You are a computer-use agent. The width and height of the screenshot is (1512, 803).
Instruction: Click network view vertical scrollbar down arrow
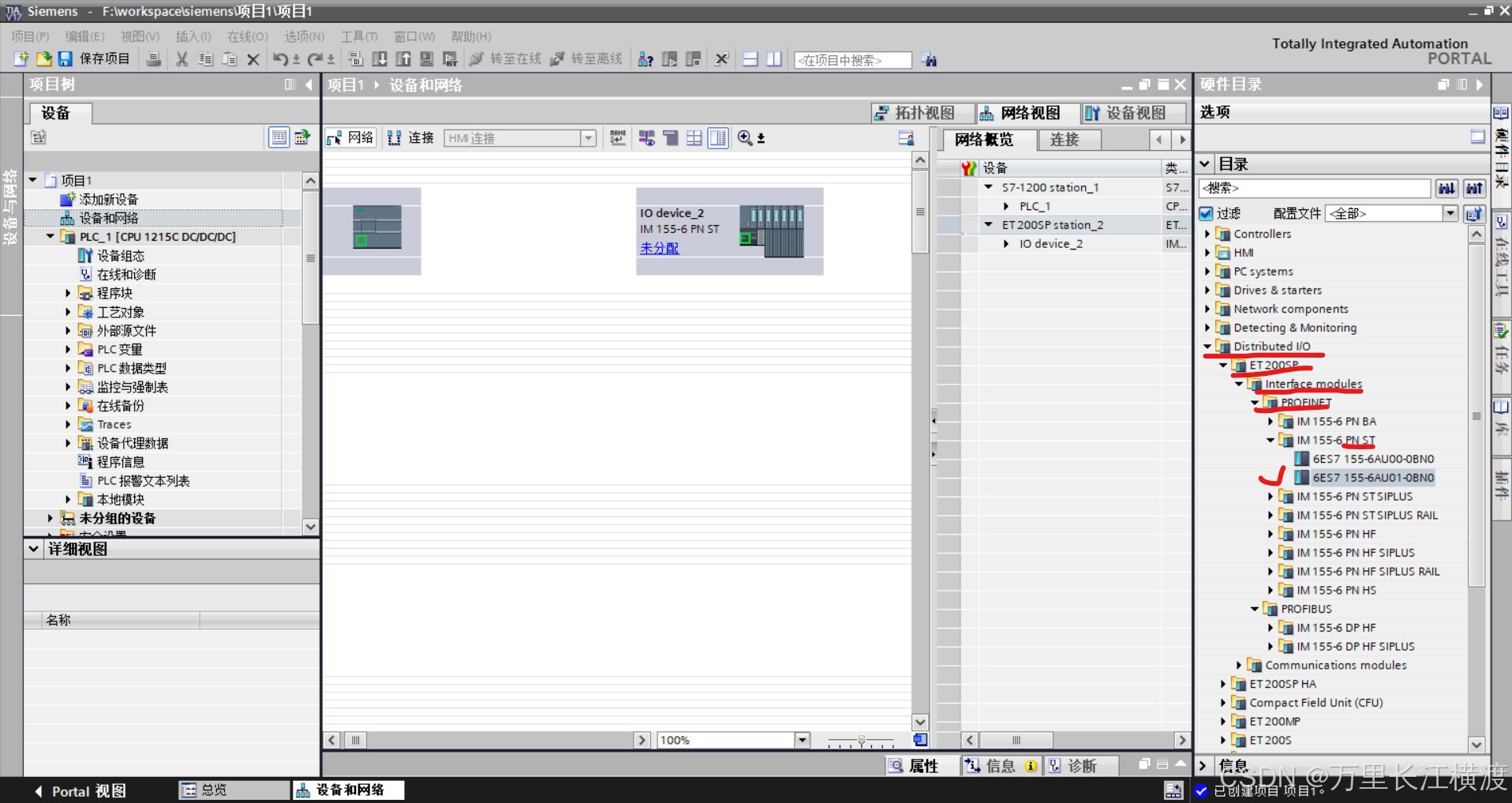click(x=919, y=722)
